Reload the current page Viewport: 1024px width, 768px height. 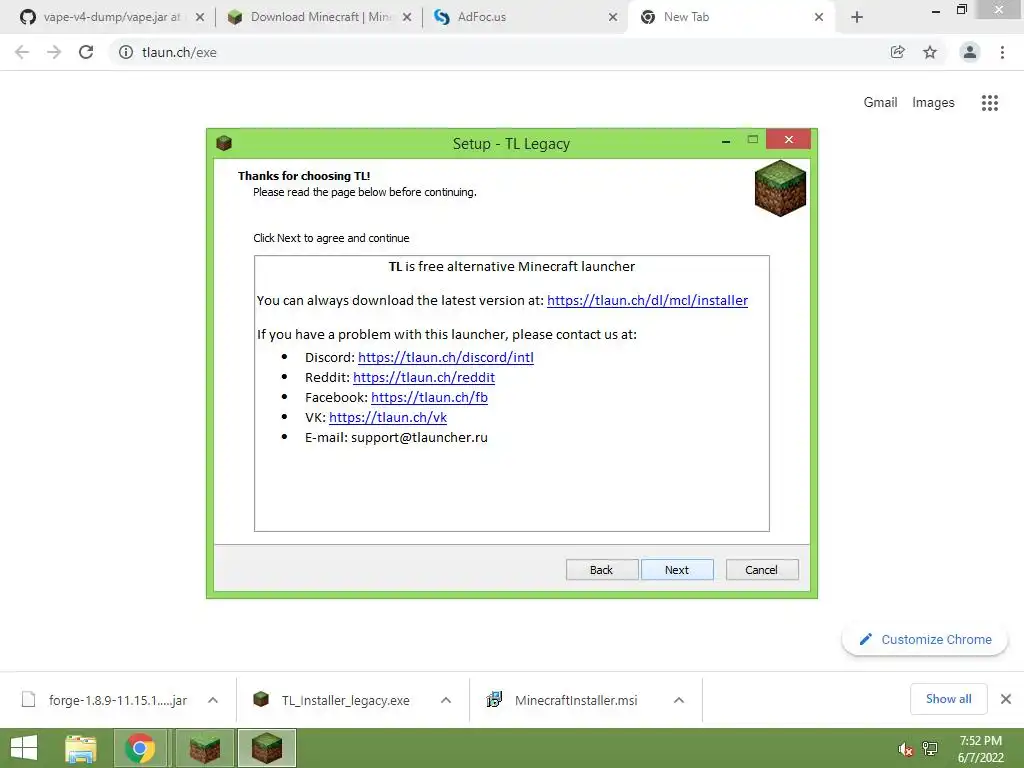(x=86, y=52)
